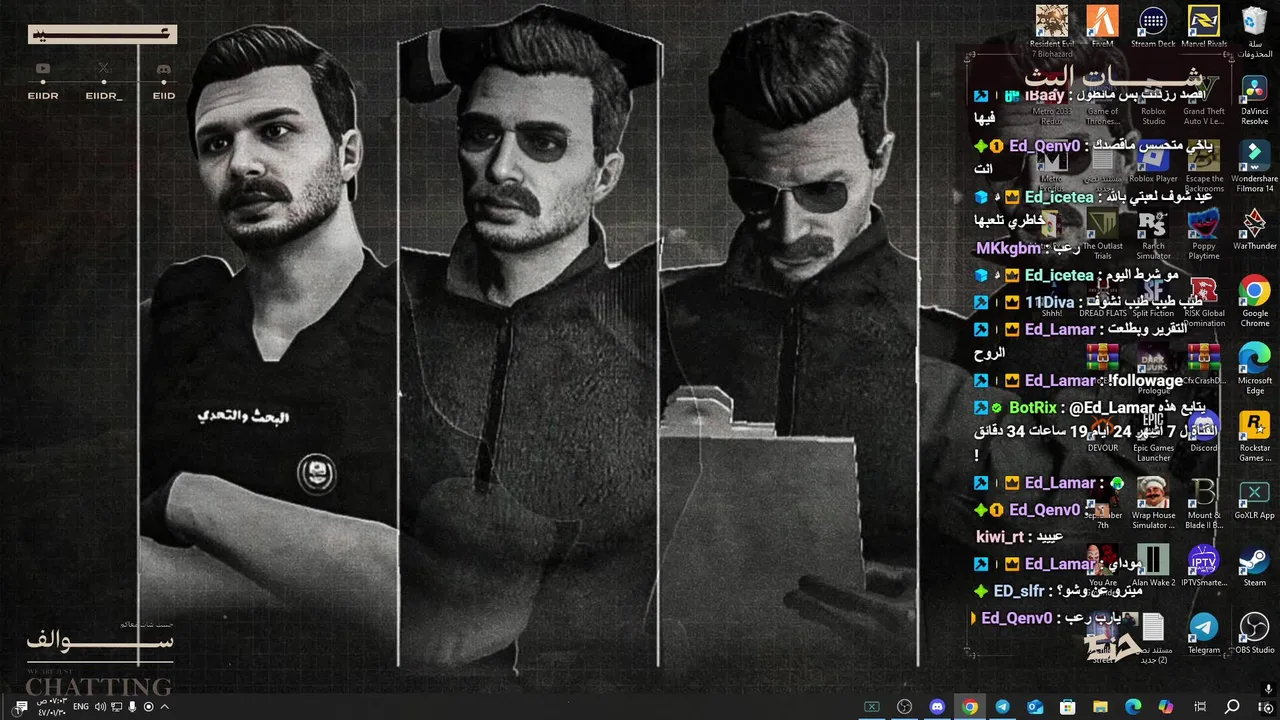Select the Microsoft Edge desktop shortcut

click(1255, 368)
